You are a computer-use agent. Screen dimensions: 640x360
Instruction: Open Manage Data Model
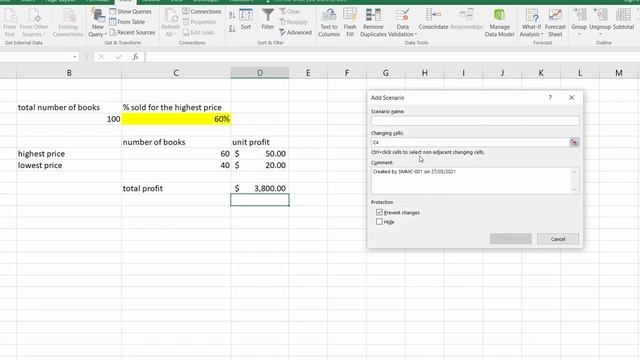499,23
